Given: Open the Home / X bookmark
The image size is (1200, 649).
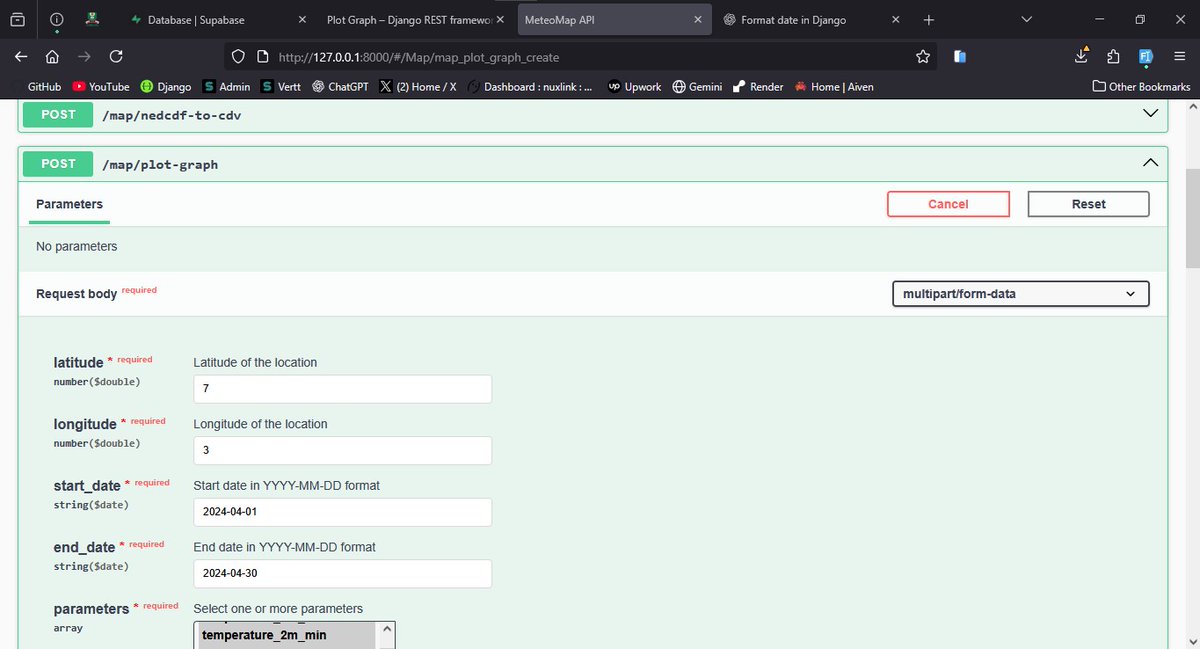Looking at the screenshot, I should coord(418,87).
